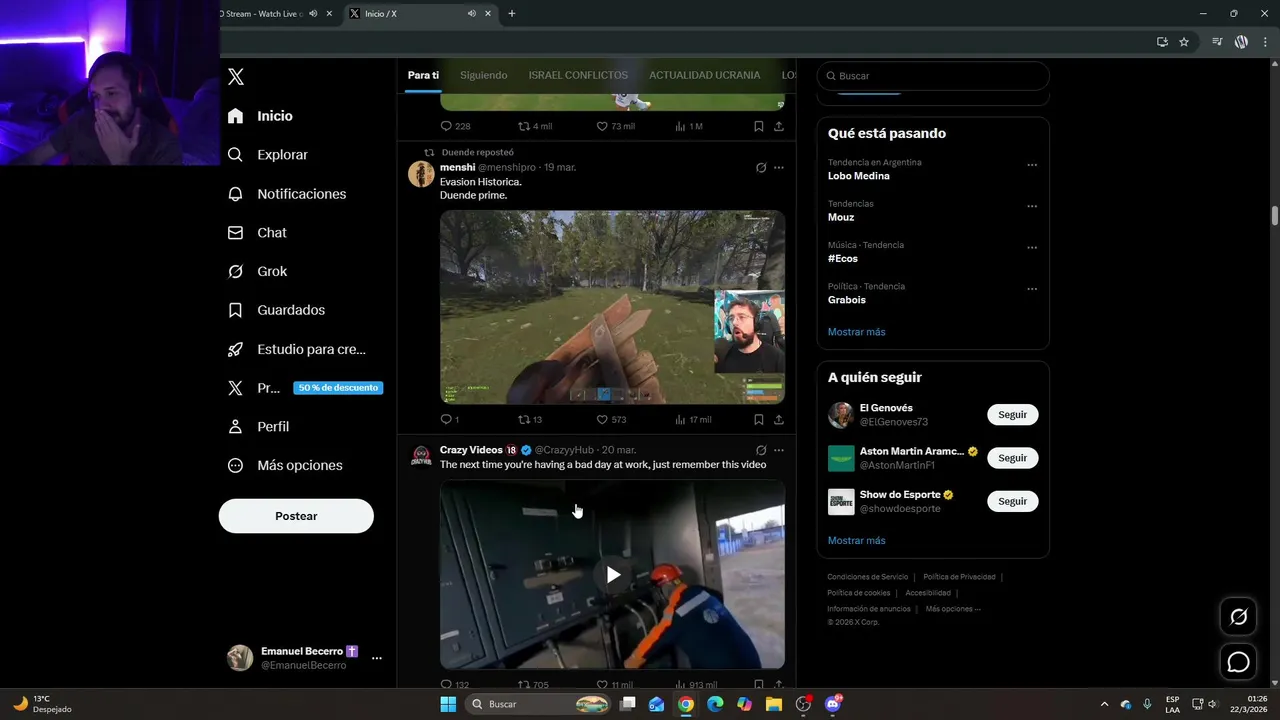This screenshot has height=720, width=1280.
Task: Bookmark this page with star icon
Action: pyautogui.click(x=1184, y=42)
